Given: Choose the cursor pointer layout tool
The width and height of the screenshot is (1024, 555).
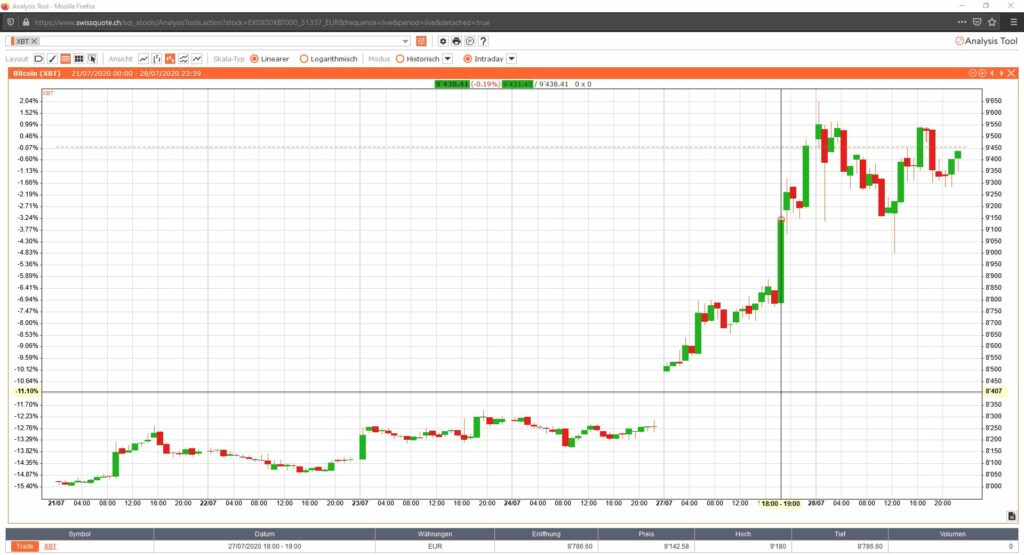Looking at the screenshot, I should [92, 59].
